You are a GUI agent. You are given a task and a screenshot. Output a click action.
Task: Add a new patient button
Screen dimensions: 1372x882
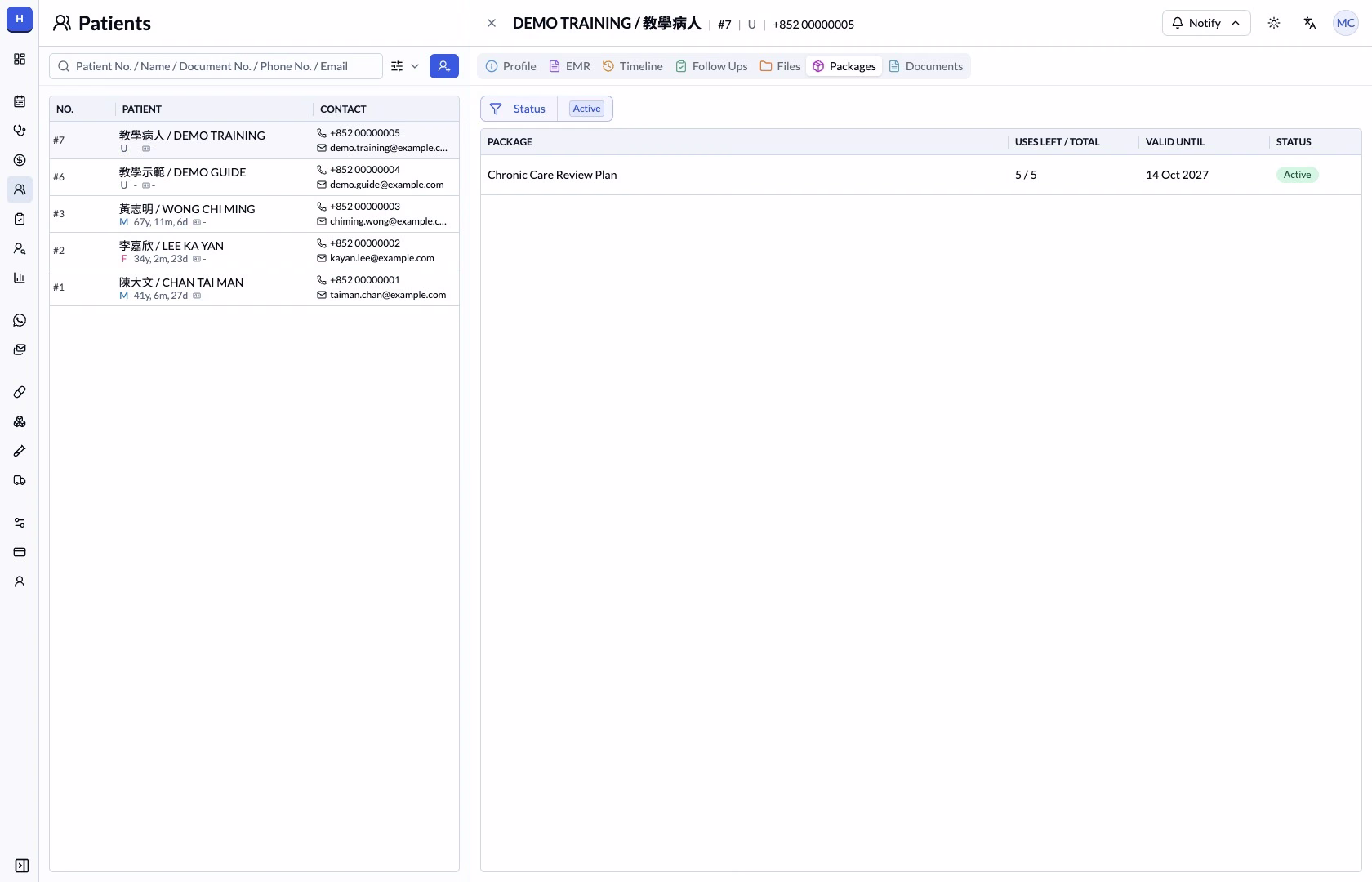pyautogui.click(x=444, y=66)
